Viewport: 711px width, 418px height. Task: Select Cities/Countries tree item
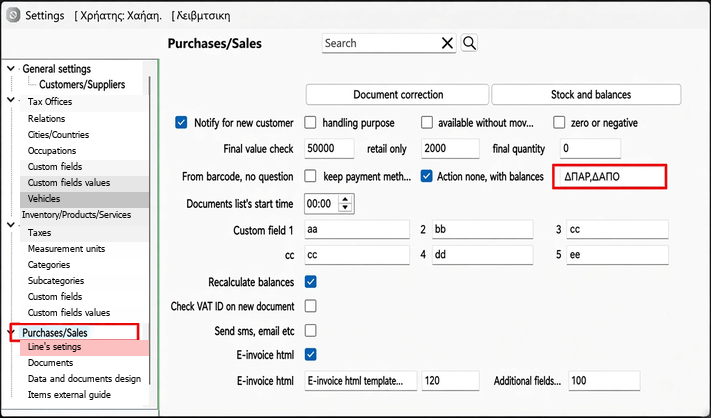point(58,135)
